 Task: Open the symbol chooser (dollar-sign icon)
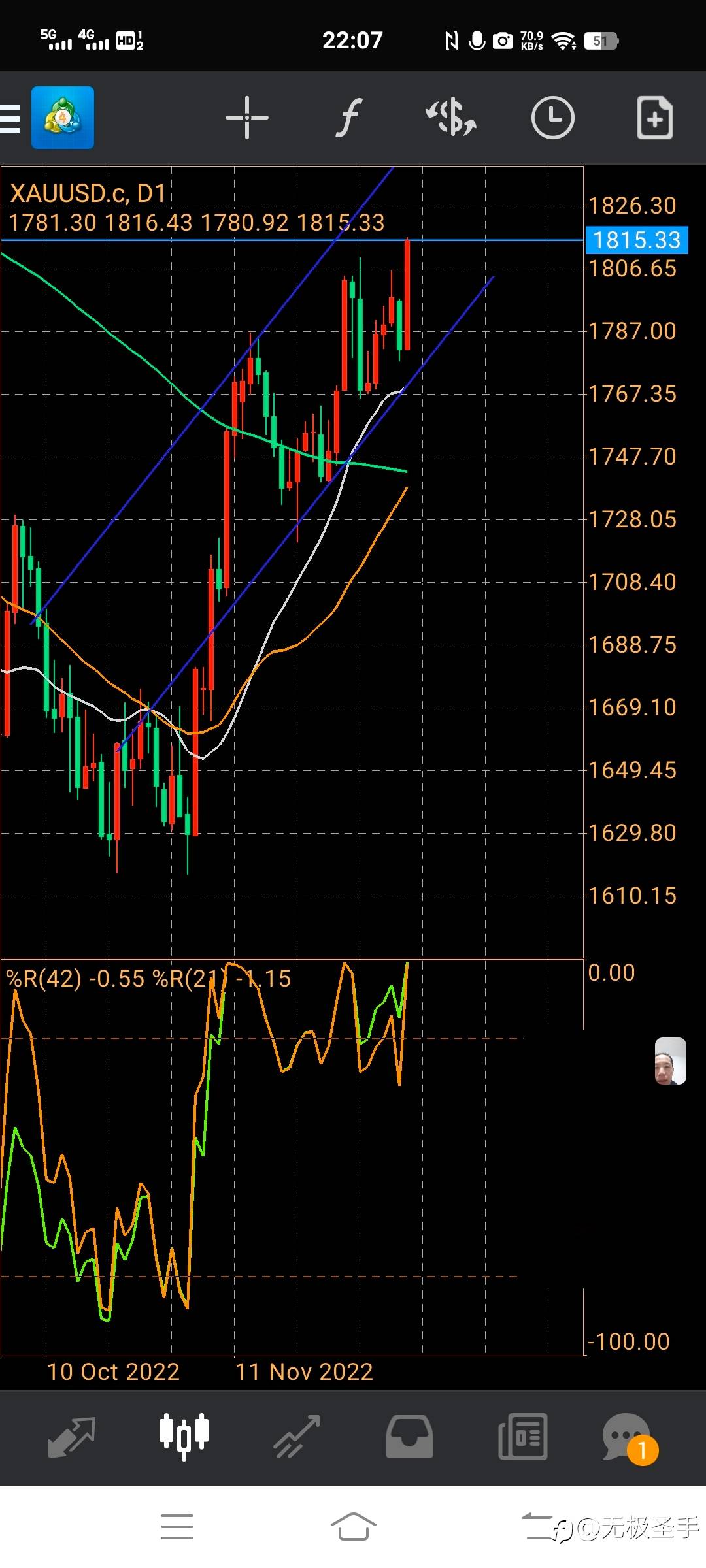[451, 118]
